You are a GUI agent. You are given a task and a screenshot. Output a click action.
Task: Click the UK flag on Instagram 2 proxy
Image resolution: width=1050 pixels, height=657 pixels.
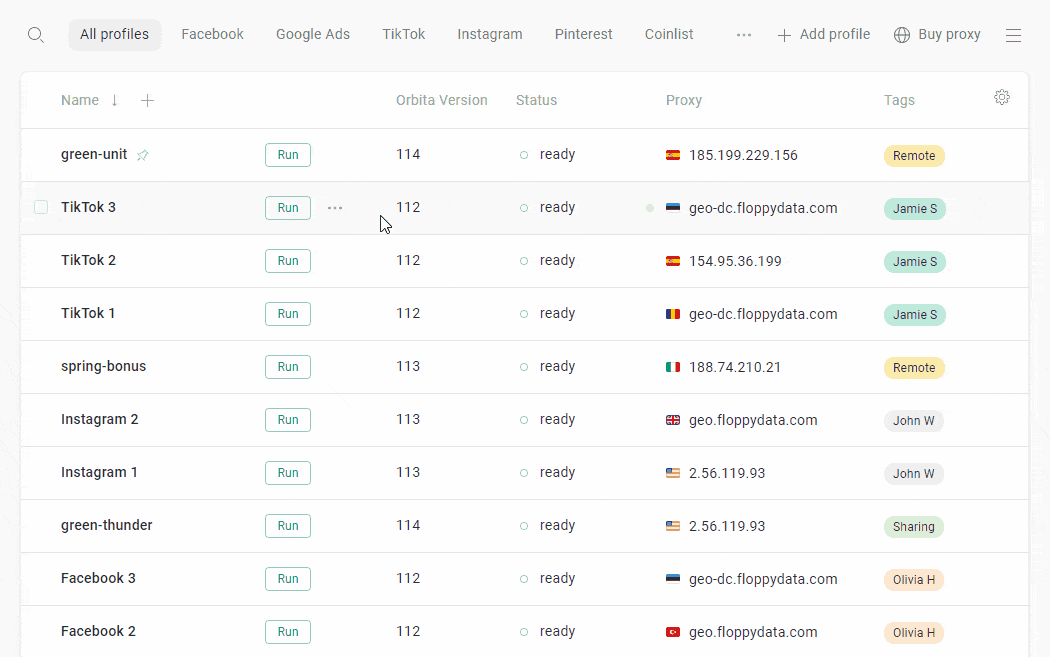coord(673,420)
